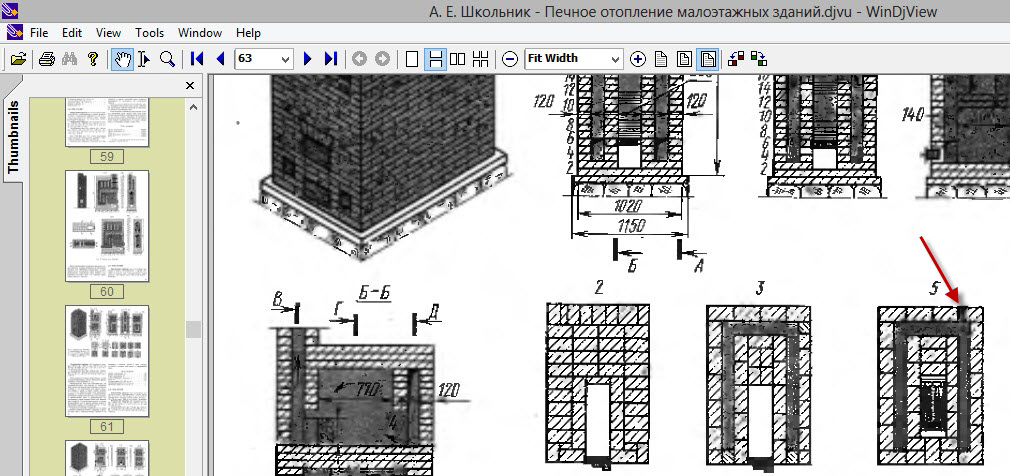Viewport: 1010px width, 476px height.
Task: Click the Find binoculars icon
Action: 69,59
